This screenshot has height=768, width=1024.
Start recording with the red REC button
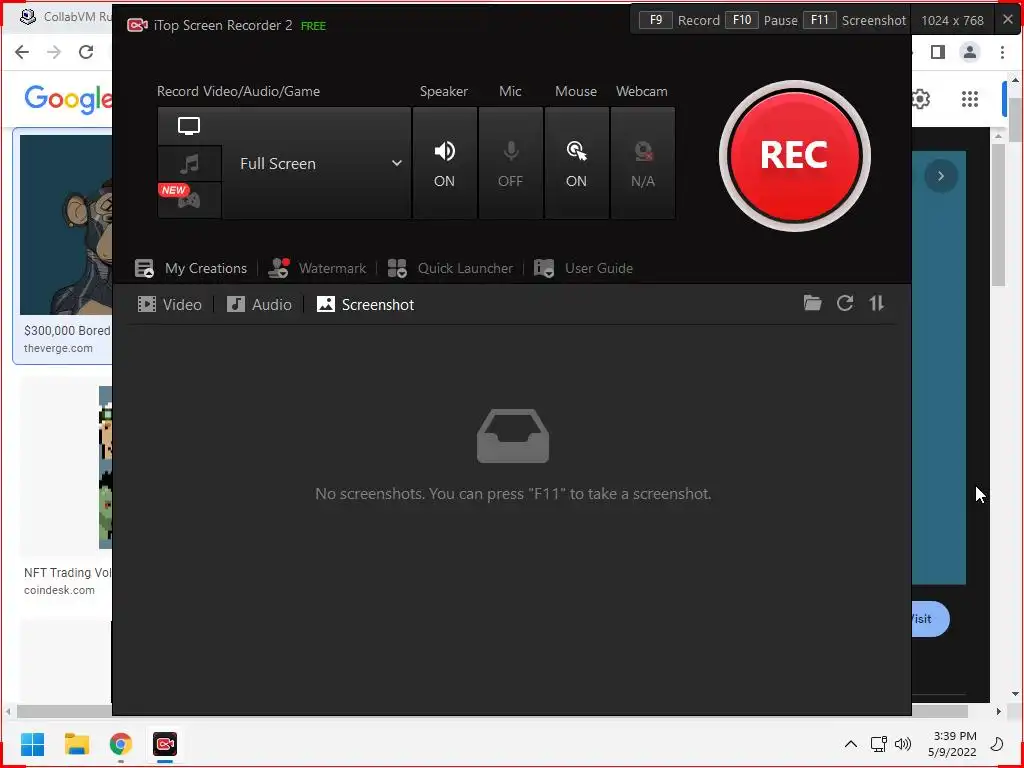pos(794,155)
